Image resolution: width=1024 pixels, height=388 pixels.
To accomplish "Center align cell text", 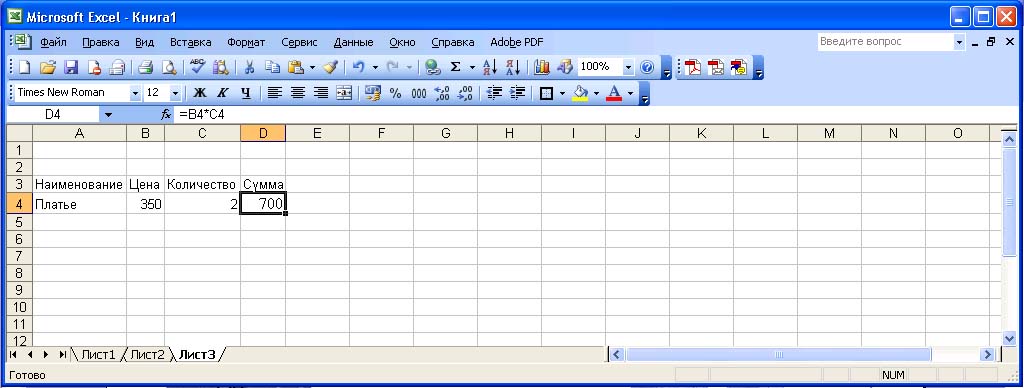I will click(x=298, y=93).
